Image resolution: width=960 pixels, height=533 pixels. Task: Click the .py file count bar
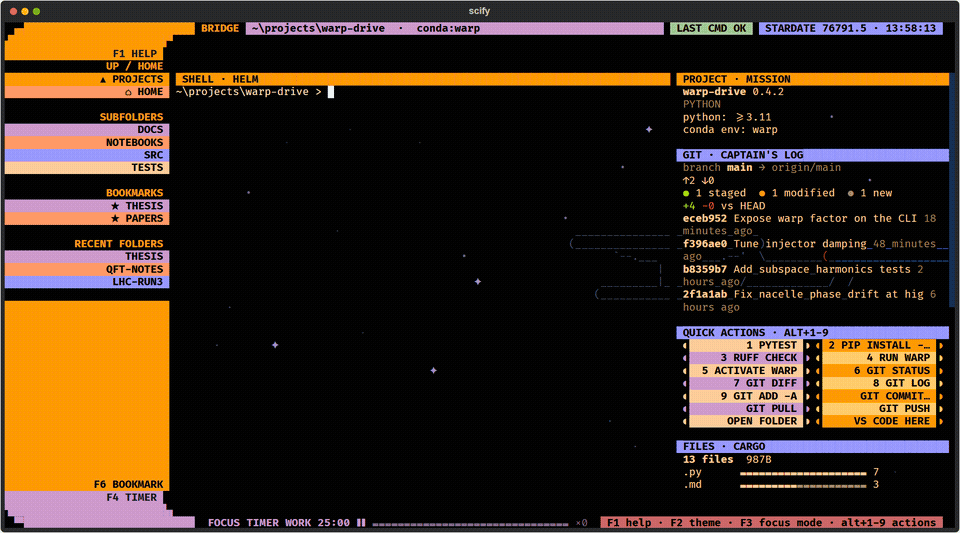coord(803,473)
